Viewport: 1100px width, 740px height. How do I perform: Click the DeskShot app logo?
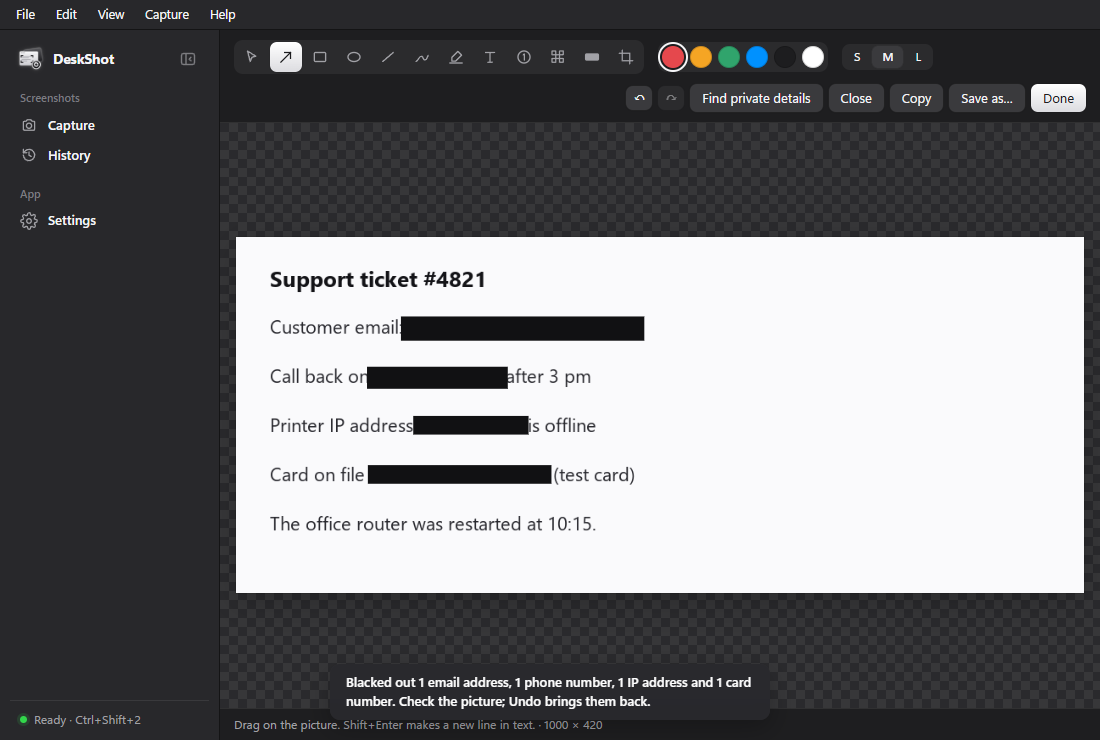(x=30, y=59)
